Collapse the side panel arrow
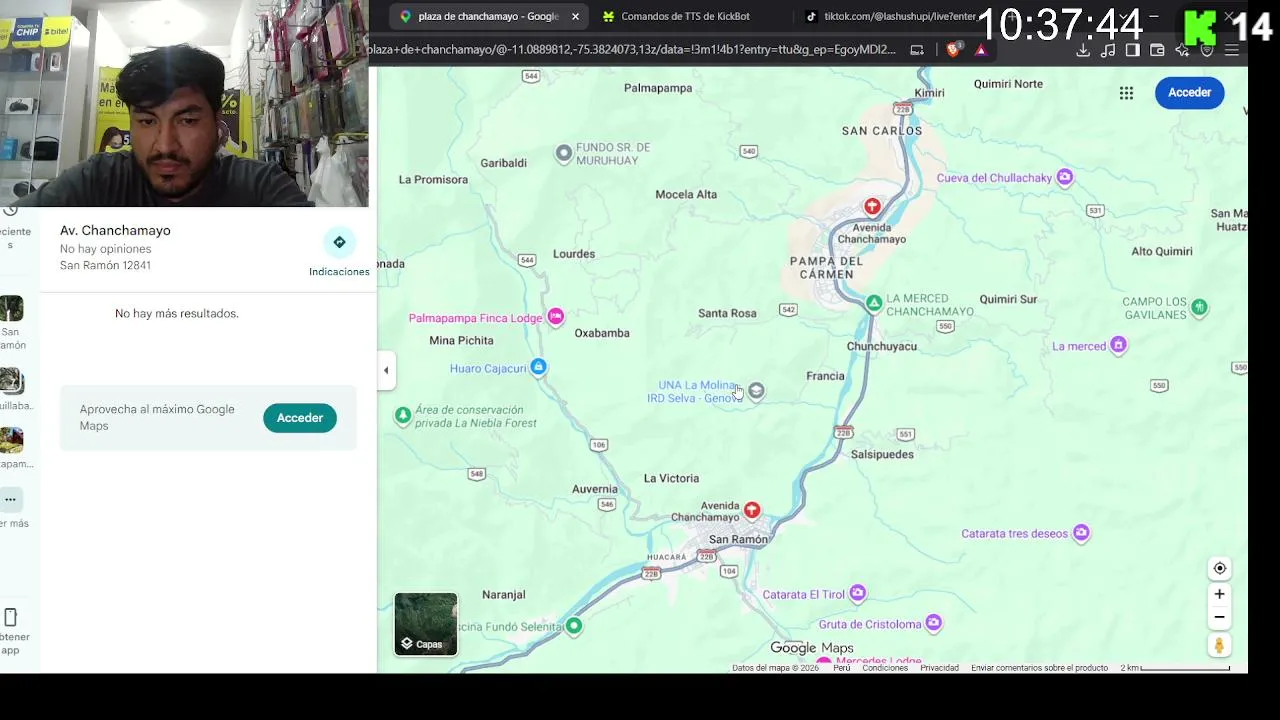Image resolution: width=1280 pixels, height=720 pixels. point(386,370)
